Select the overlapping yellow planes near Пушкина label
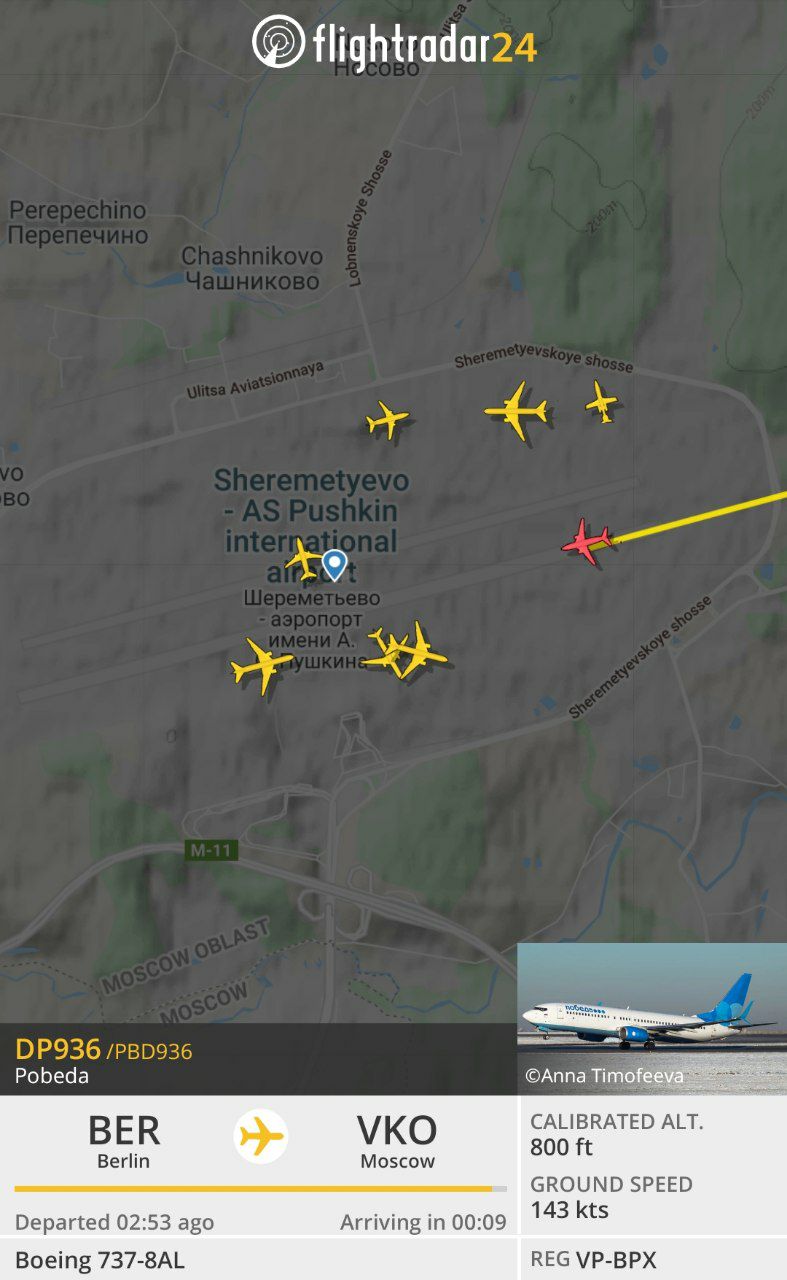 pos(404,650)
